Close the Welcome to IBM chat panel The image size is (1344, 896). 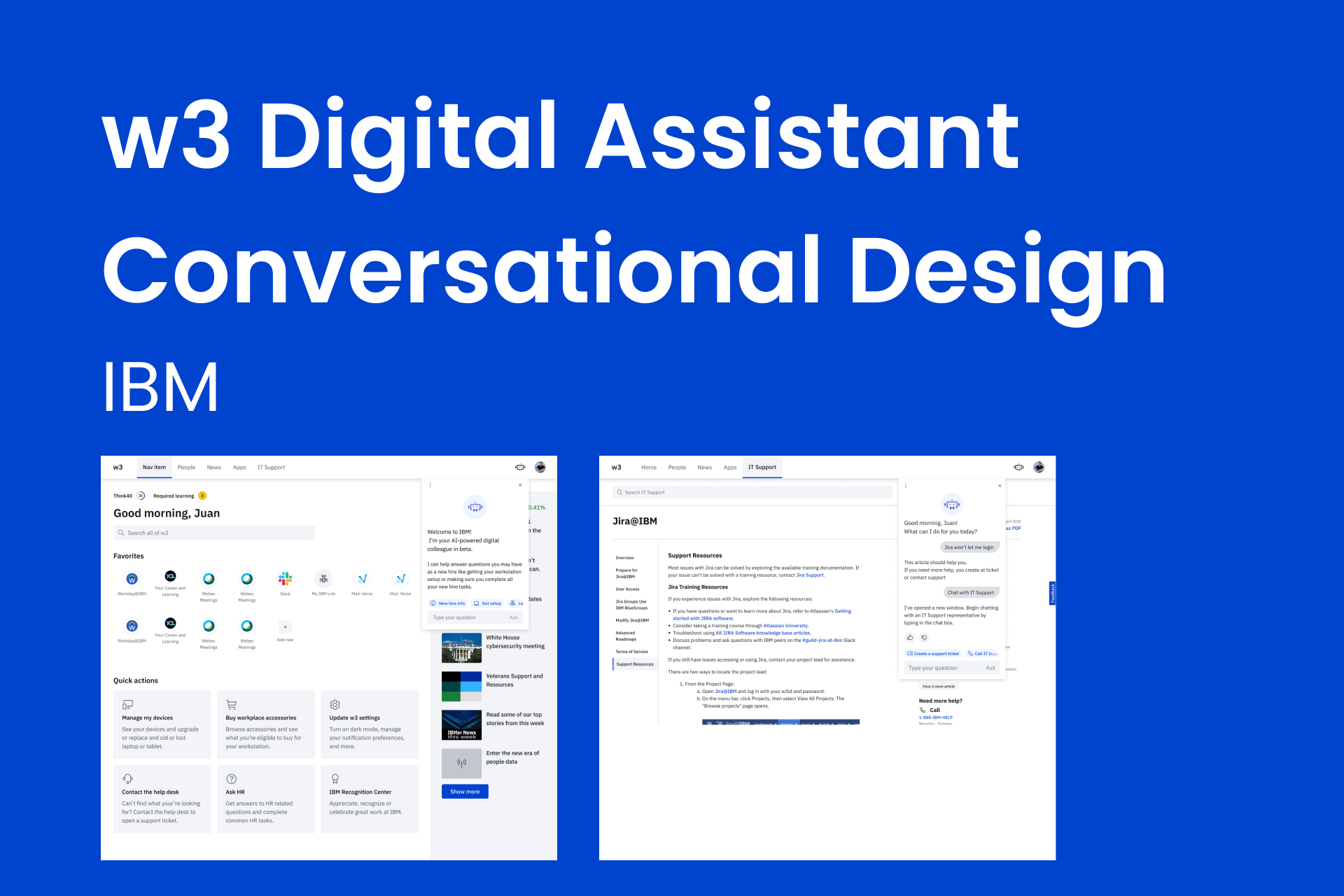pyautogui.click(x=520, y=485)
